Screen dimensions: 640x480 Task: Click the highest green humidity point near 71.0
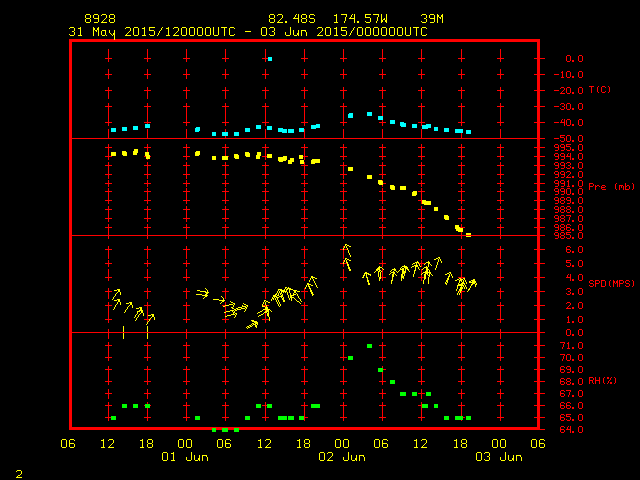click(x=369, y=346)
